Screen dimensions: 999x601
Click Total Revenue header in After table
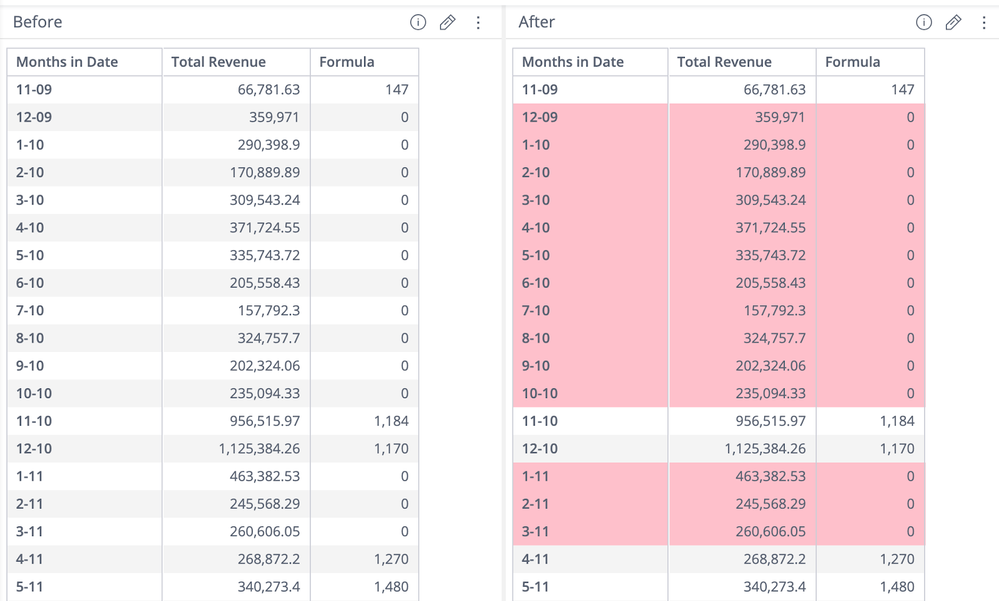click(724, 62)
